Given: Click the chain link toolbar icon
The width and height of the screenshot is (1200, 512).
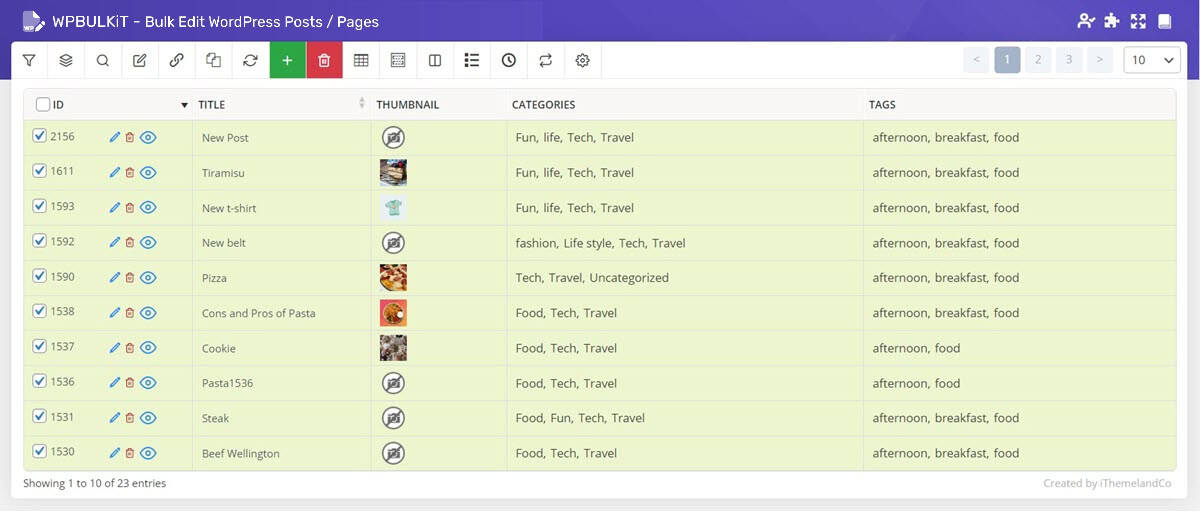Looking at the screenshot, I should pos(177,60).
